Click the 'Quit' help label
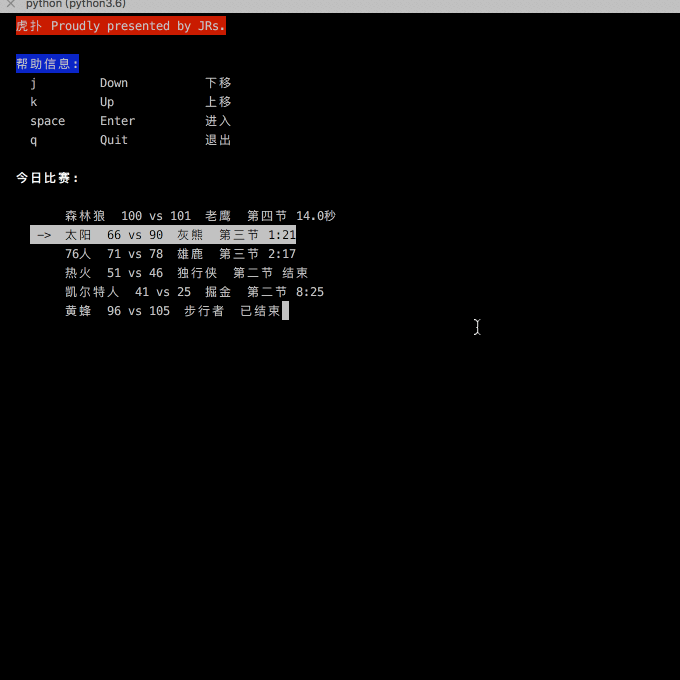 (x=114, y=140)
